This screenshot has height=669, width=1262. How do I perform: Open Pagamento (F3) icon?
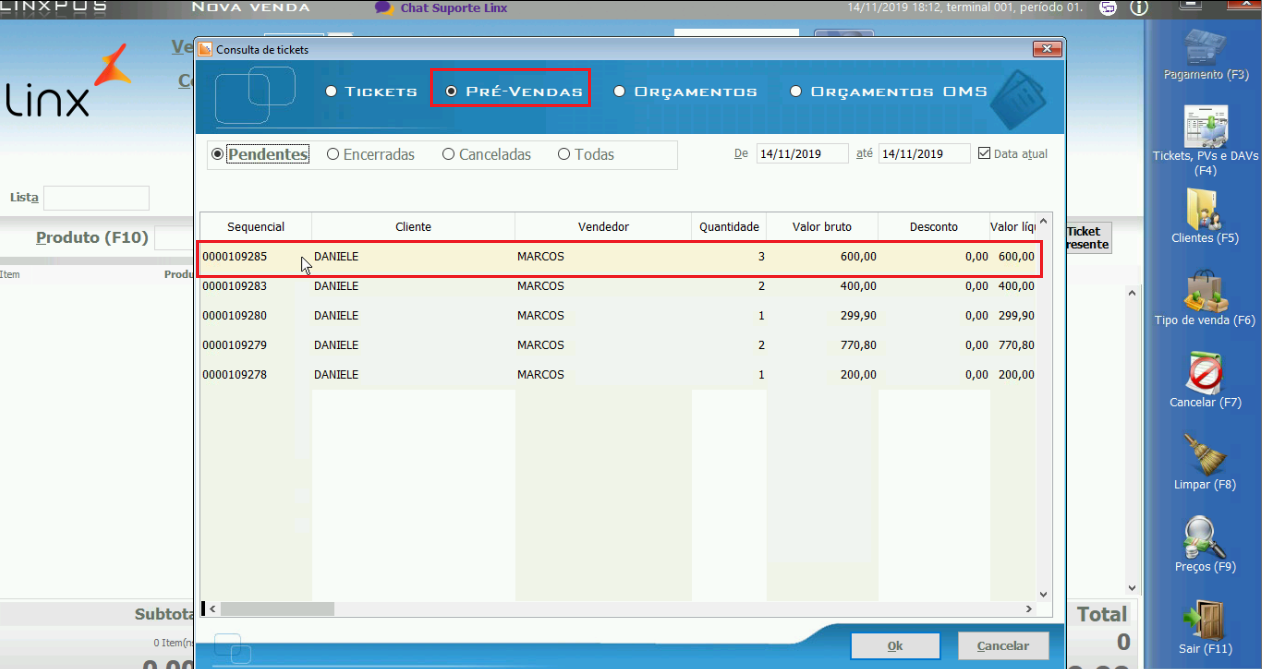[1205, 47]
